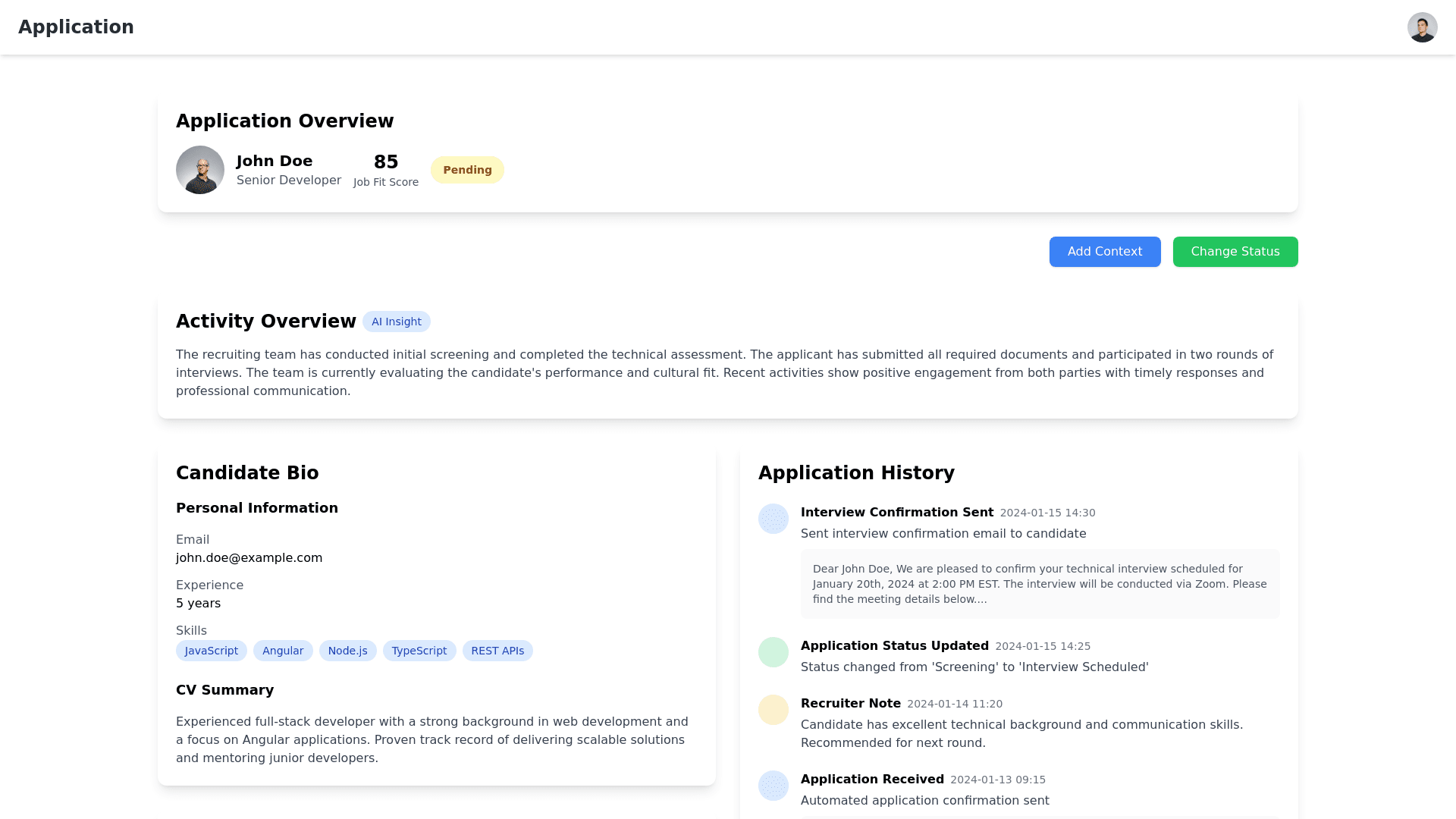1456x819 pixels.
Task: Select the TypeScript skill tag
Action: pyautogui.click(x=419, y=651)
